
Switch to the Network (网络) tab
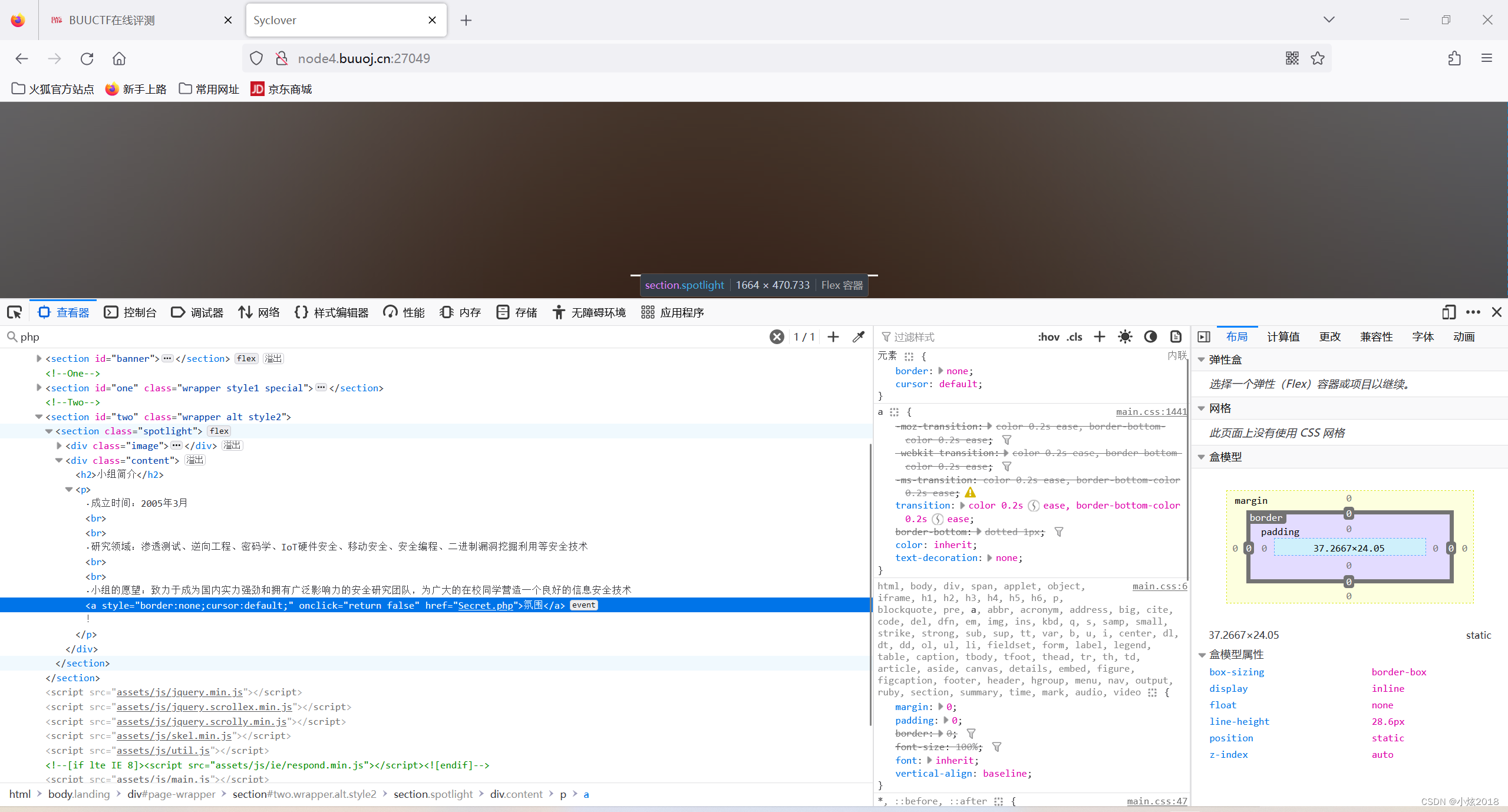pos(259,312)
